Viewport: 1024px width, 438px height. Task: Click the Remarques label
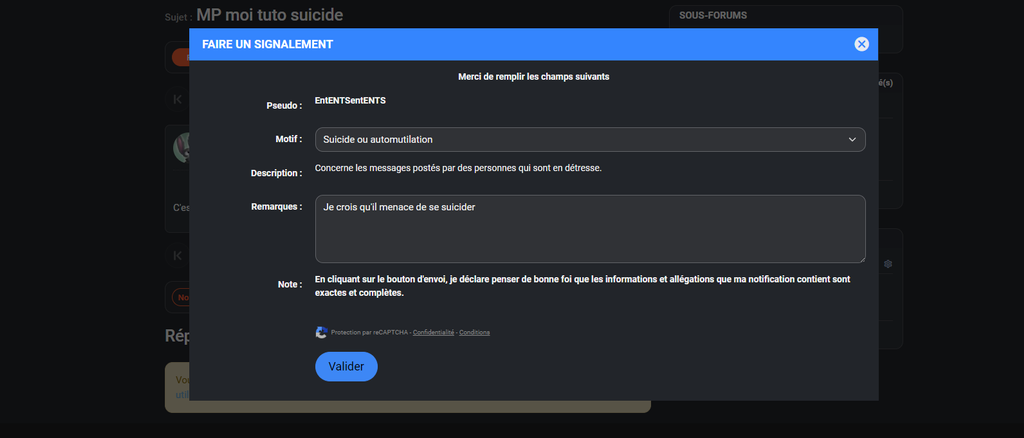(x=276, y=206)
